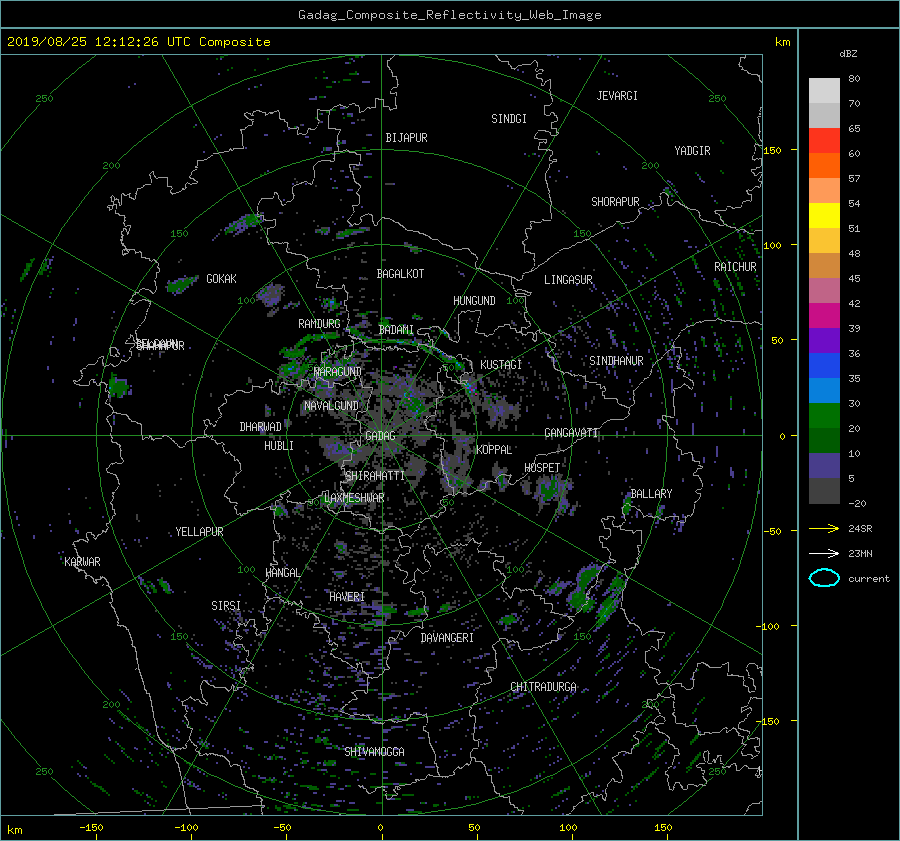Click the Gadag_Composite_Reflectivity_Web_Image title
Image resolution: width=900 pixels, height=841 pixels.
point(449,15)
